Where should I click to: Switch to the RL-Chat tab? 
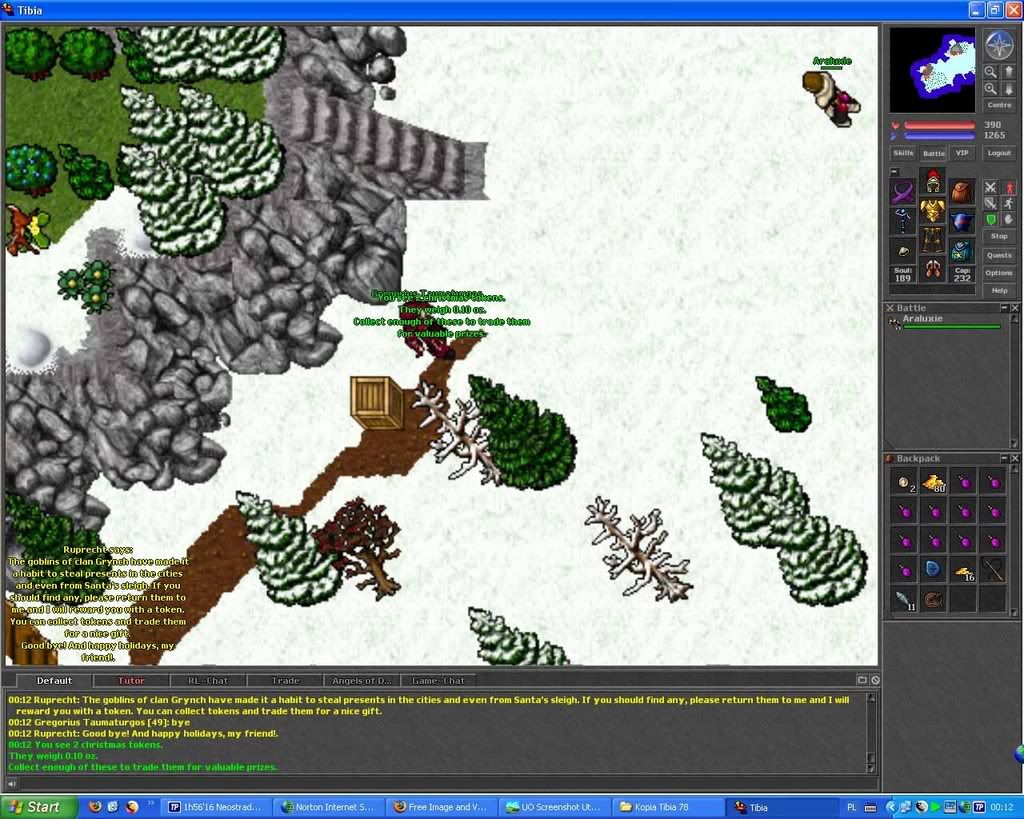point(208,681)
